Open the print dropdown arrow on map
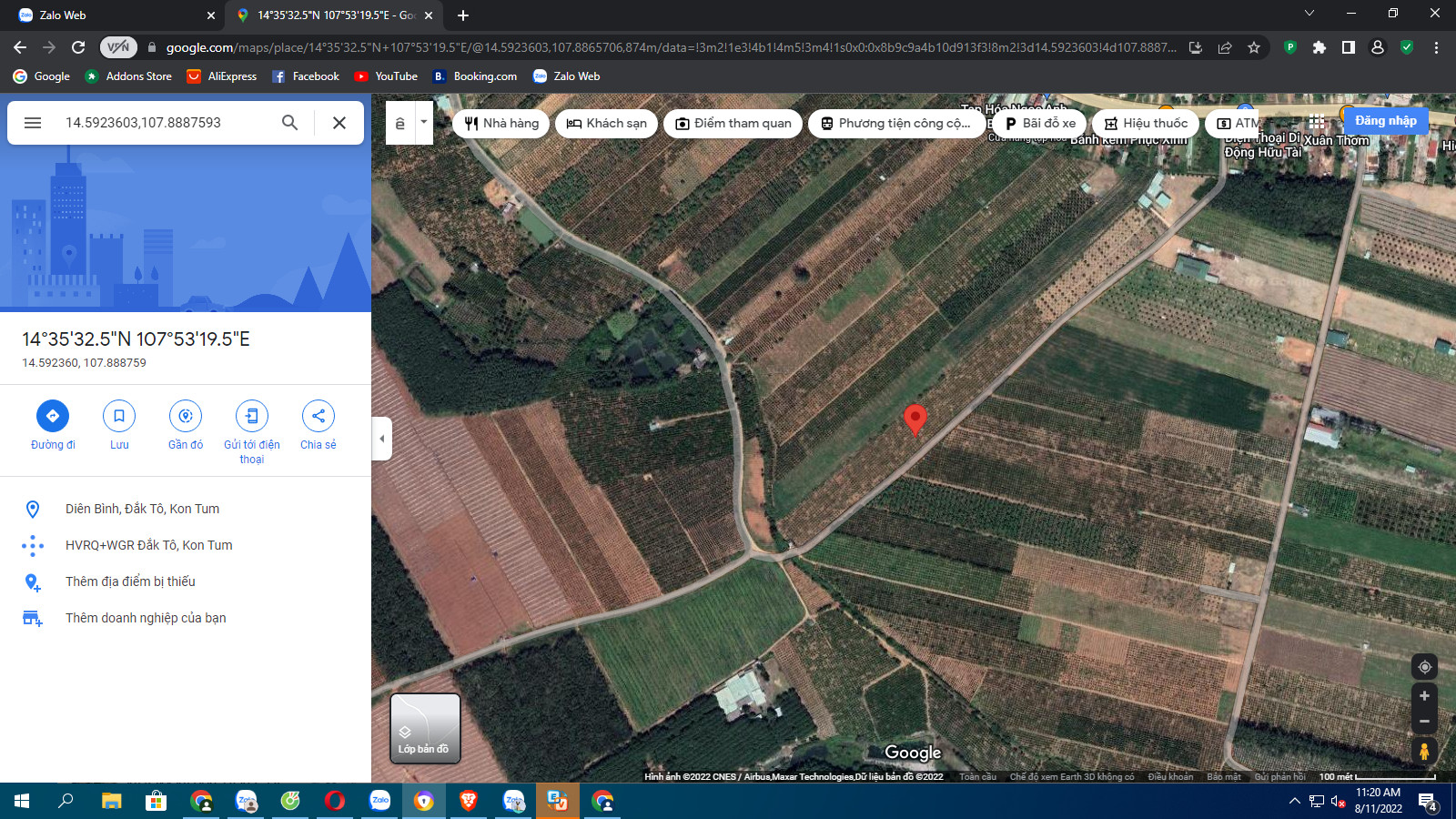The width and height of the screenshot is (1456, 819). click(x=424, y=122)
